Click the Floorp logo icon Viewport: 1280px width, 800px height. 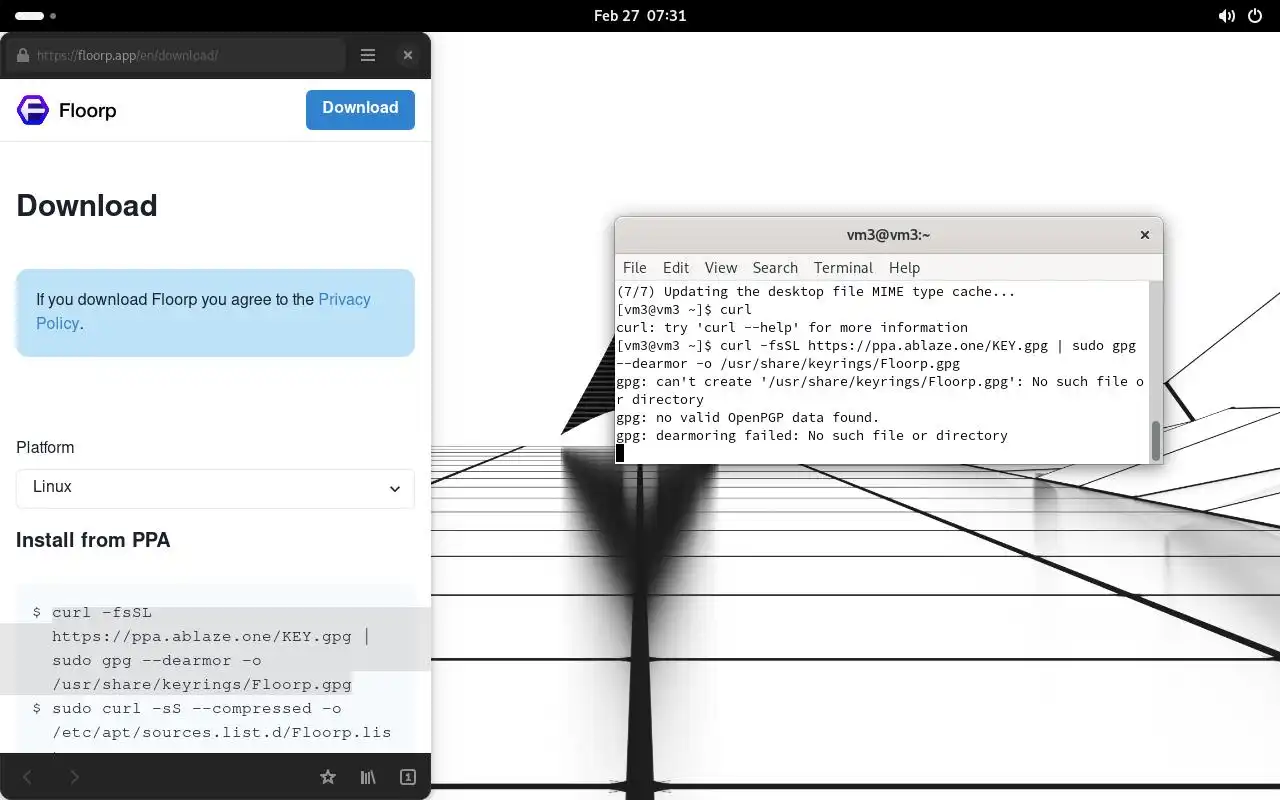click(x=33, y=110)
